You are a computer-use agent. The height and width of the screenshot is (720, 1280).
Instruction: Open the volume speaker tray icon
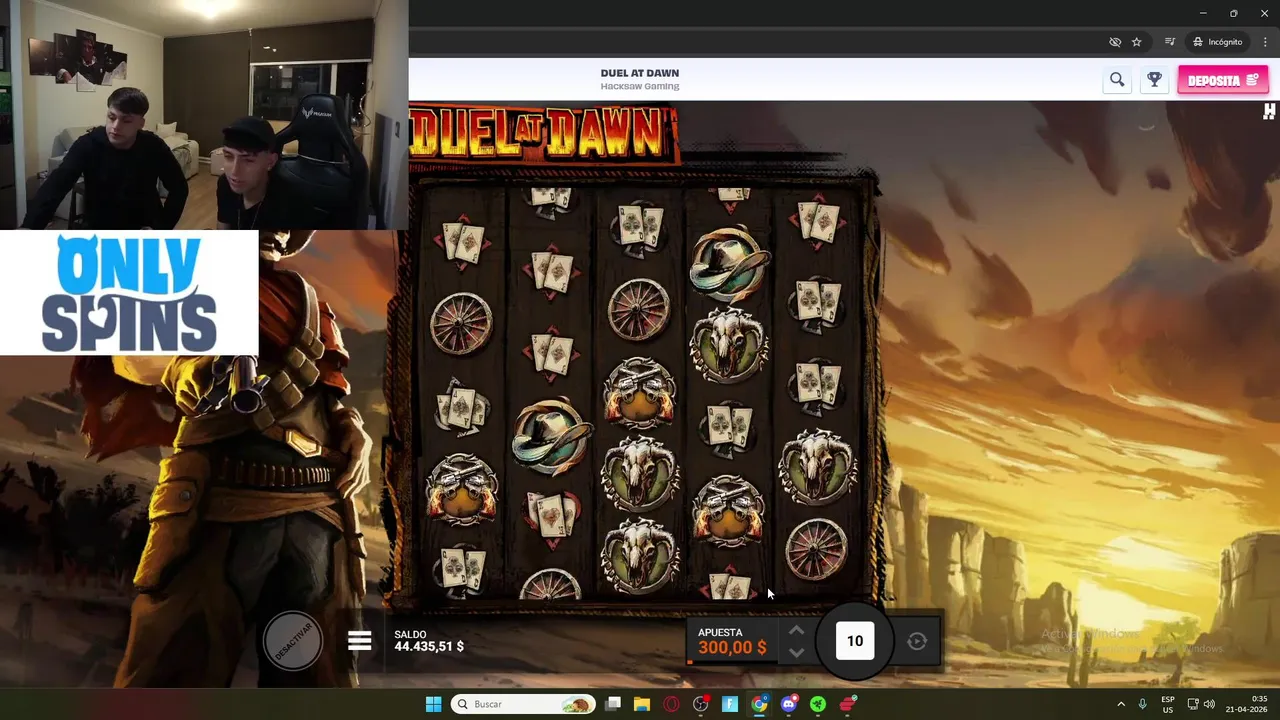tap(1209, 704)
